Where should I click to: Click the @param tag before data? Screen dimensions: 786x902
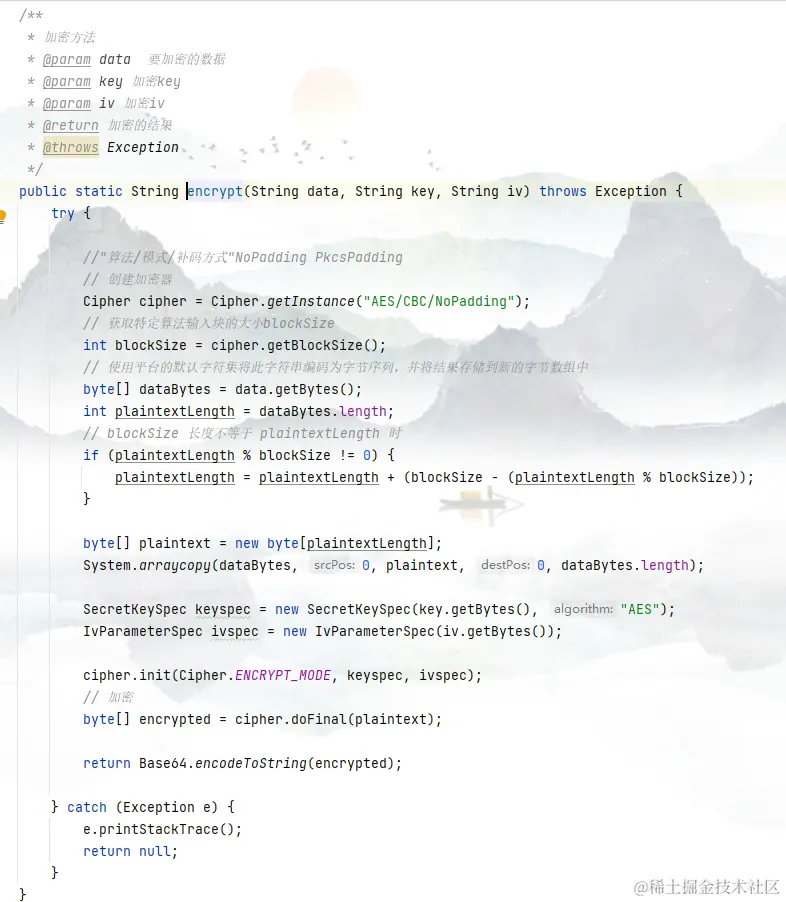tap(67, 59)
